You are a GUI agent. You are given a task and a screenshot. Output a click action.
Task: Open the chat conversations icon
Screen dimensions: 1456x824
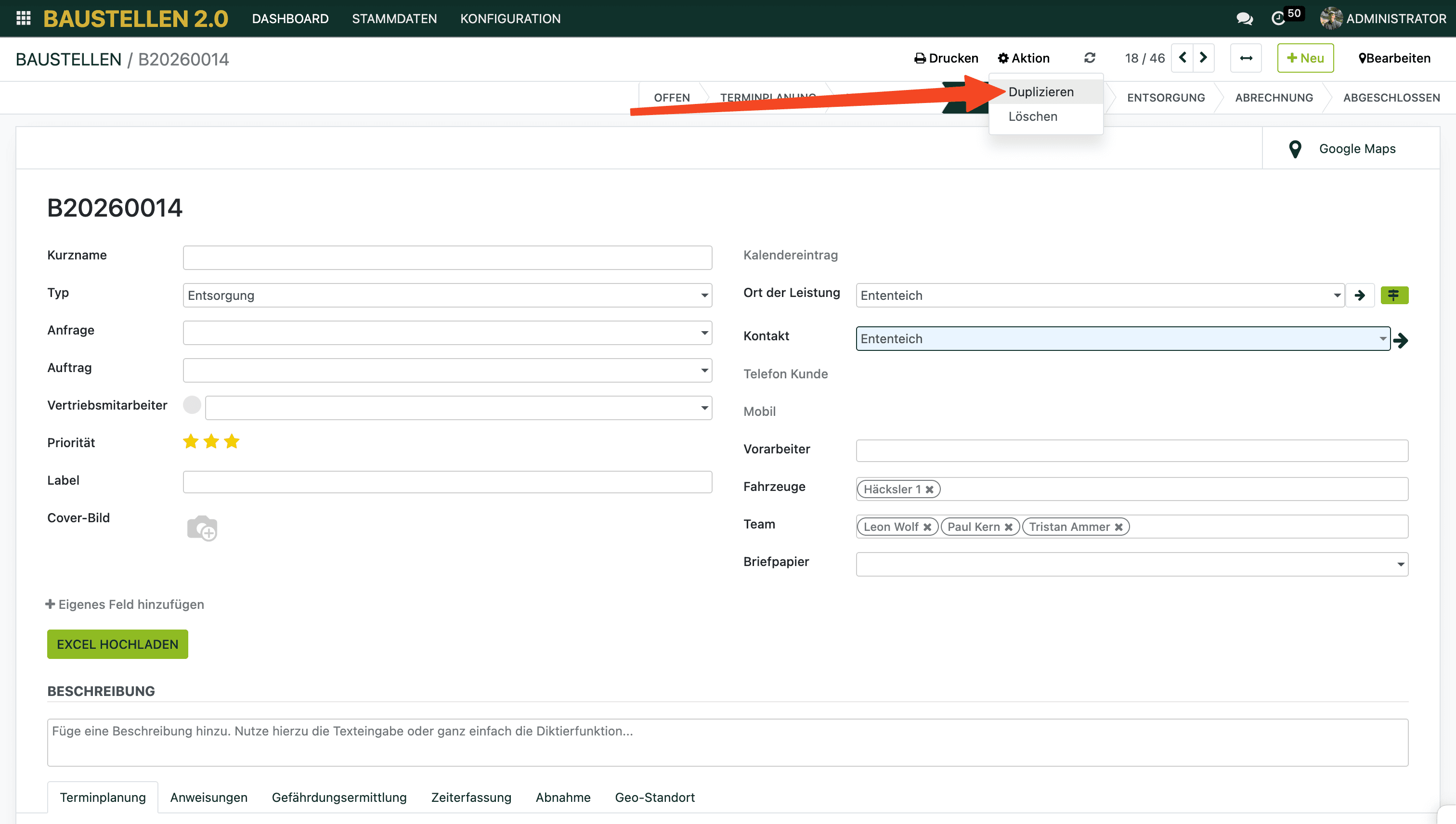[1244, 19]
